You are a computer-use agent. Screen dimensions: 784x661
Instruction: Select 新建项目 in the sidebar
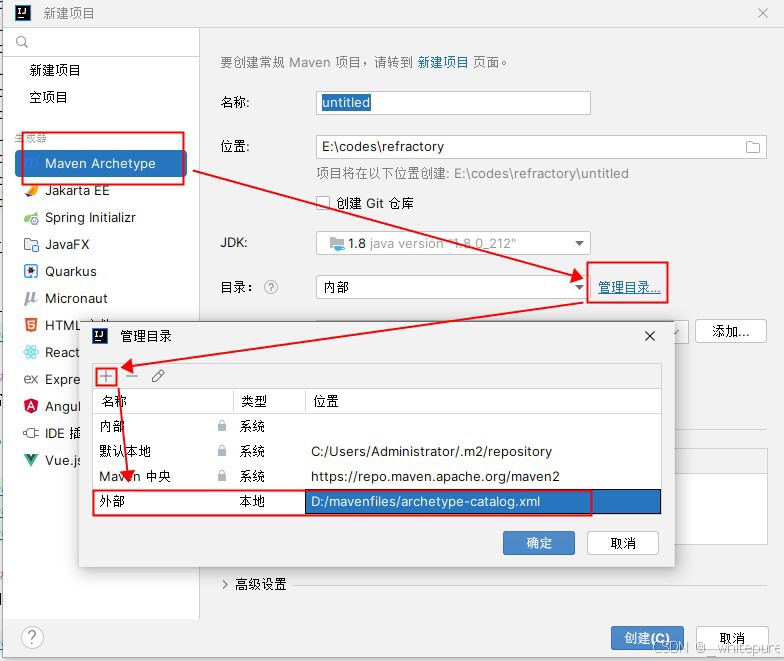tap(55, 70)
